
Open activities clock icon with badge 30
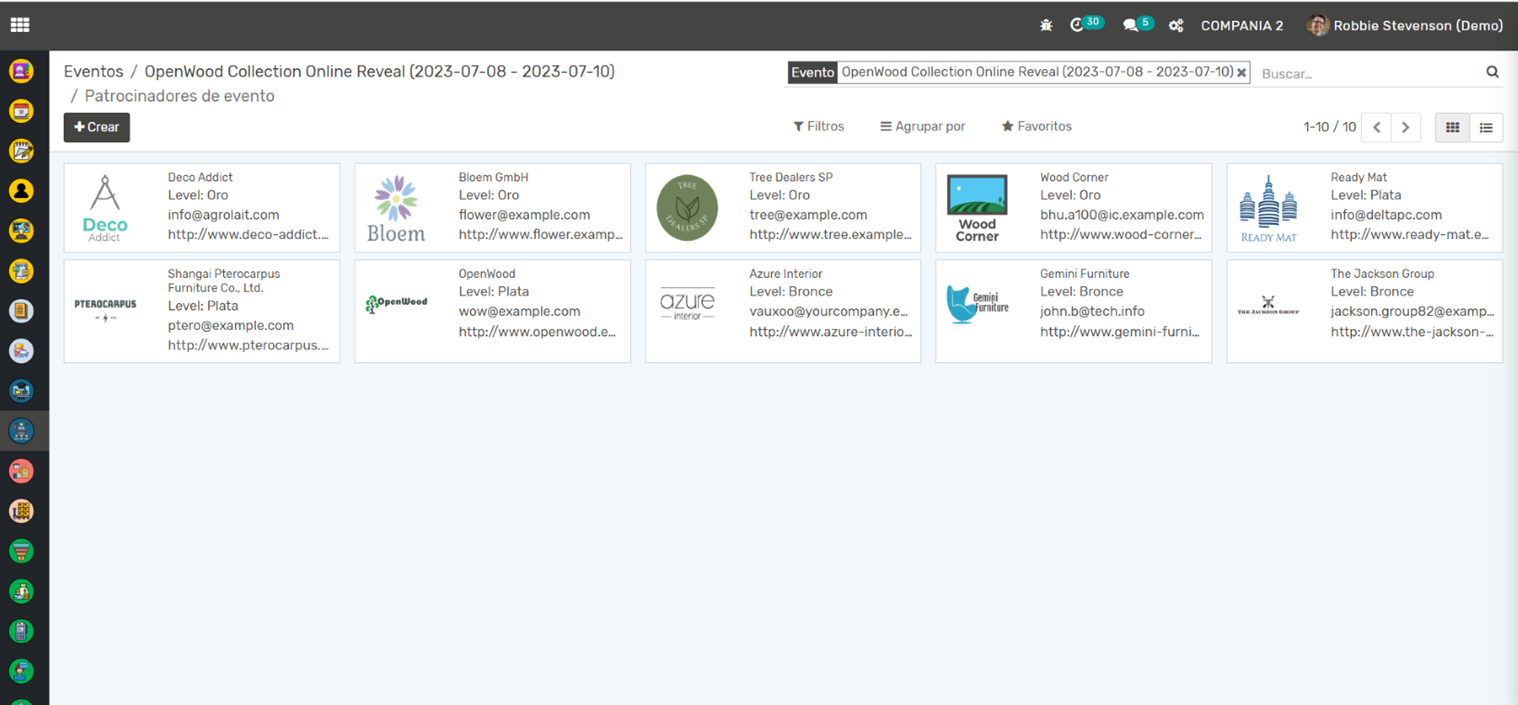pyautogui.click(x=1078, y=26)
